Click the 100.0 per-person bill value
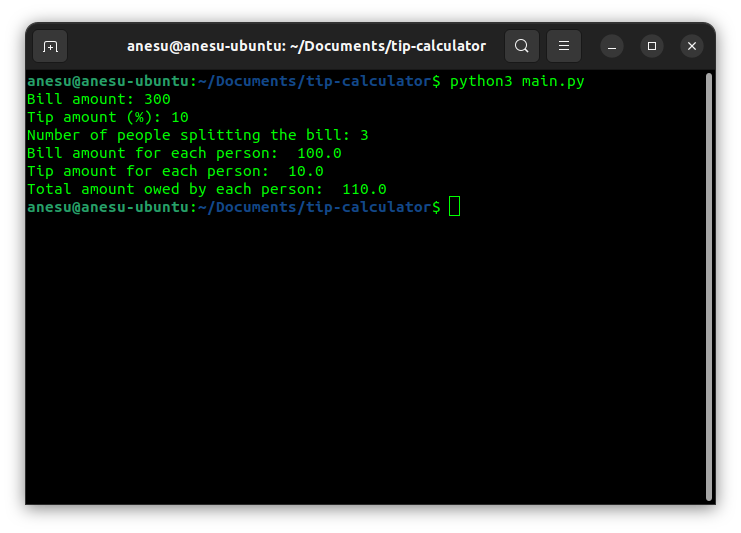This screenshot has height=533, width=741. tap(319, 153)
